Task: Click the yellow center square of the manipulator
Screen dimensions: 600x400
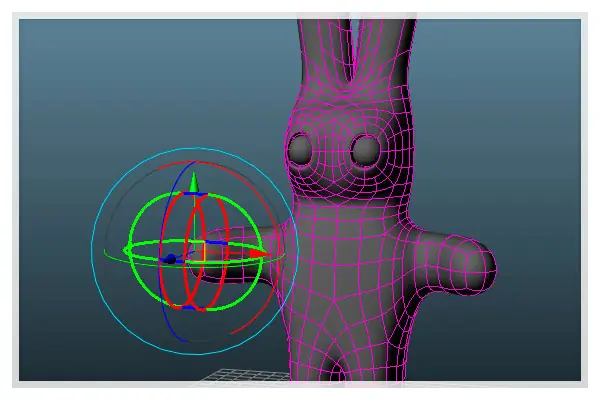Action: click(198, 252)
